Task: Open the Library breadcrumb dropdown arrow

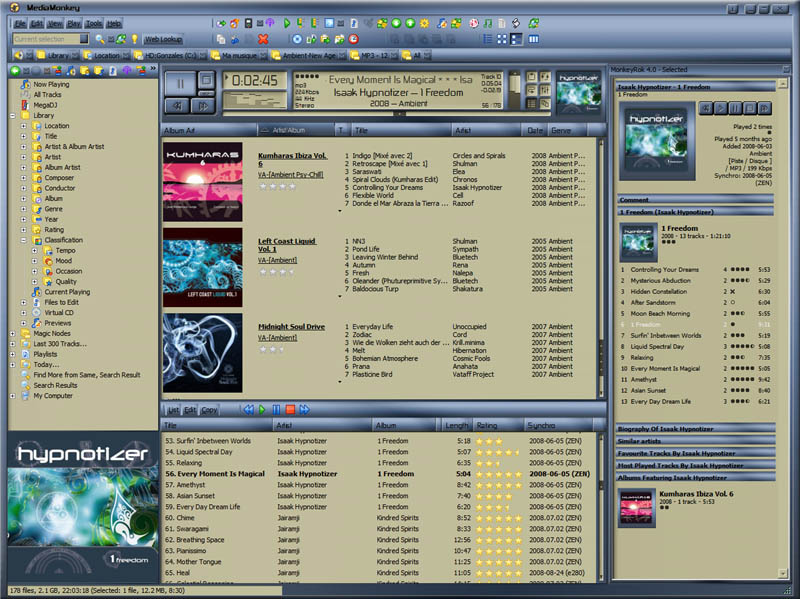Action: coord(76,55)
